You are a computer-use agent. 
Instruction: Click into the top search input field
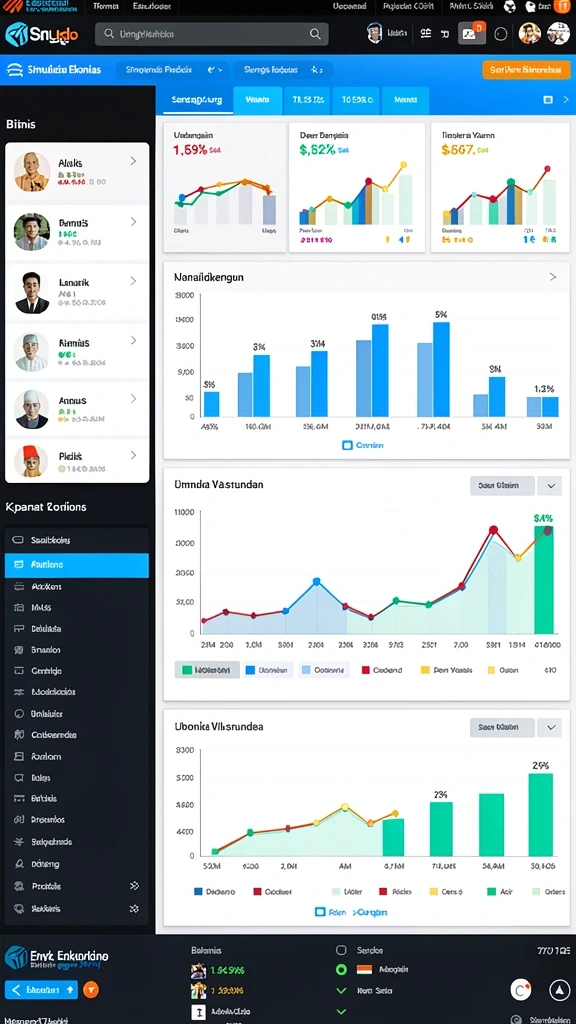point(212,33)
